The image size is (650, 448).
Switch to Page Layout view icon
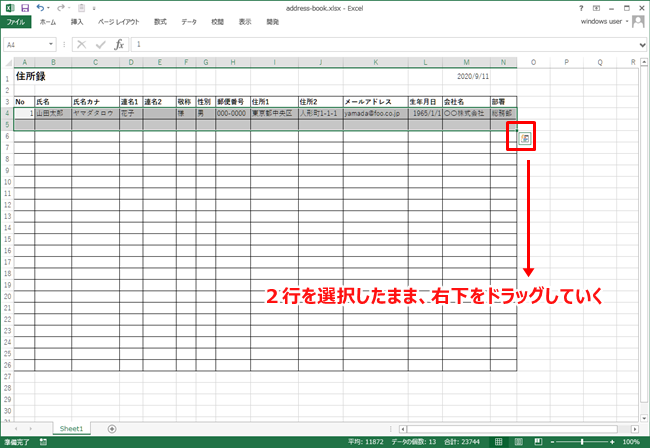(x=518, y=442)
